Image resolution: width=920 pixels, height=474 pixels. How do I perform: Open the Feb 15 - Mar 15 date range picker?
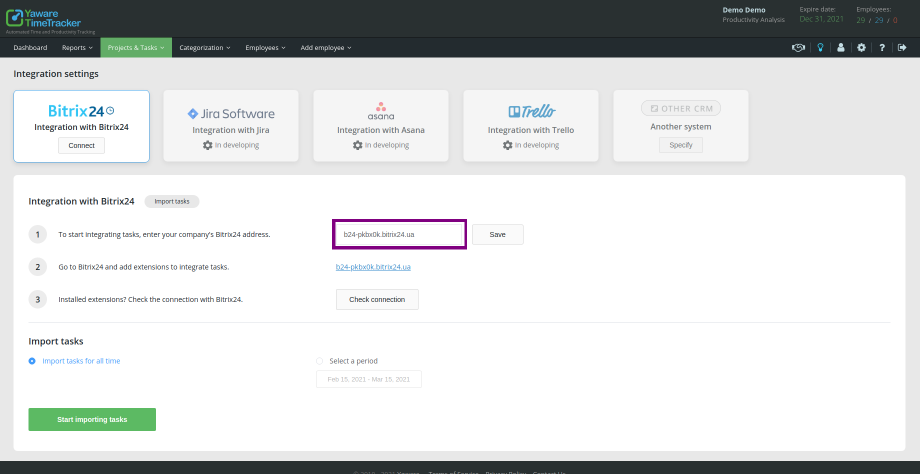[368, 379]
